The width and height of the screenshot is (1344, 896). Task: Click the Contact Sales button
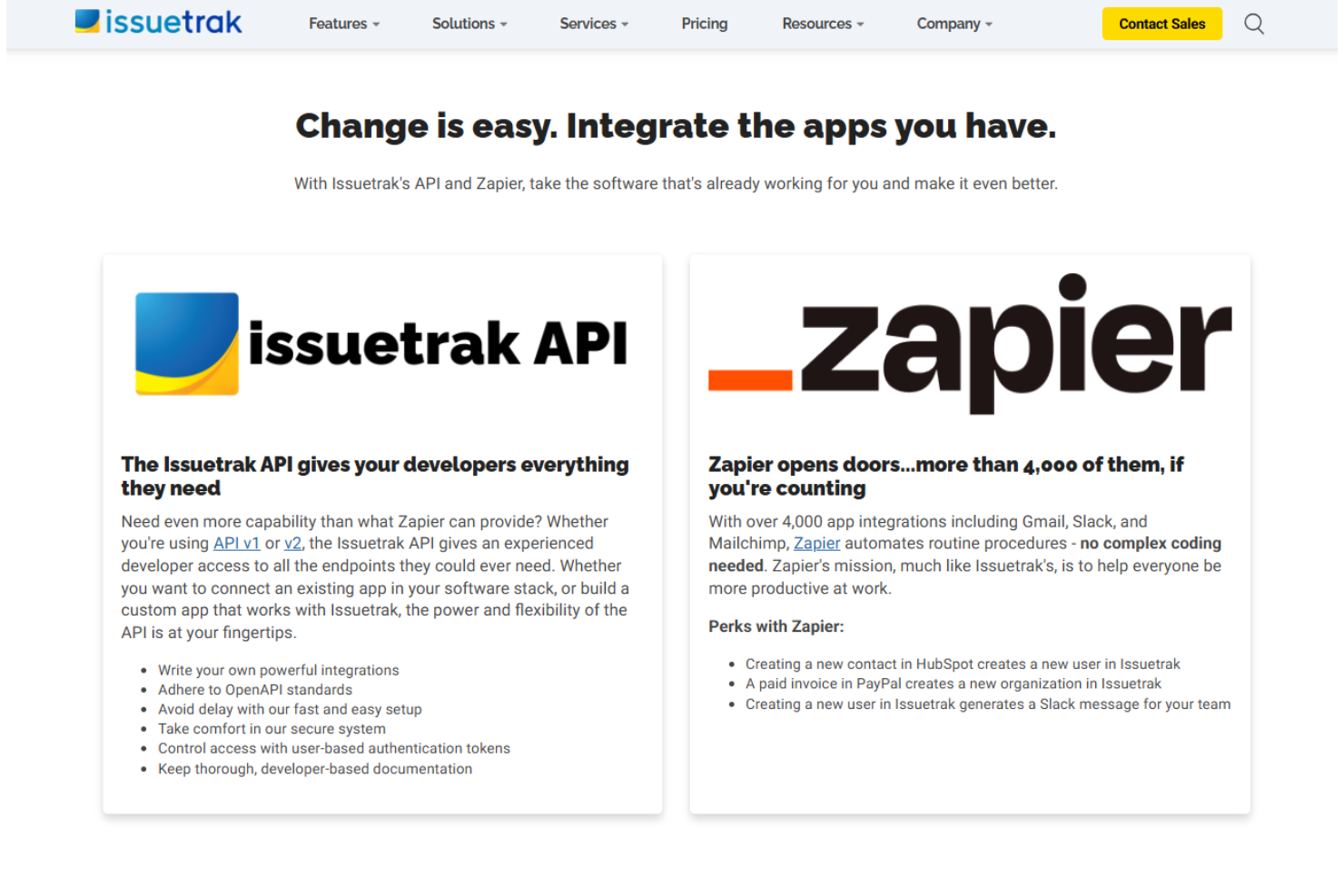click(x=1161, y=24)
